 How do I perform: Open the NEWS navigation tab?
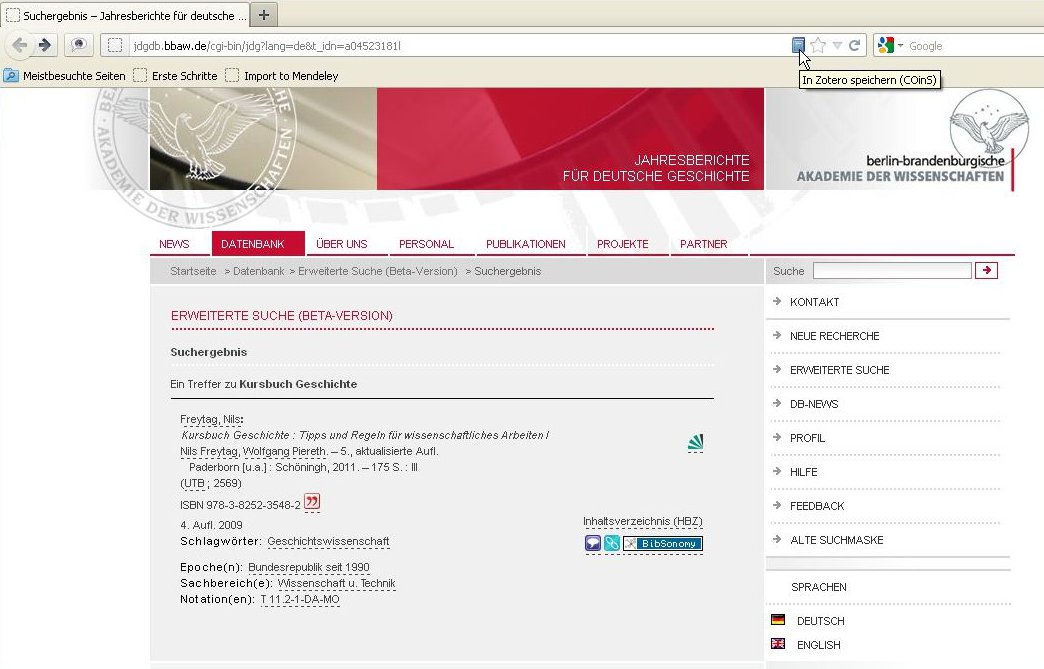[x=174, y=244]
